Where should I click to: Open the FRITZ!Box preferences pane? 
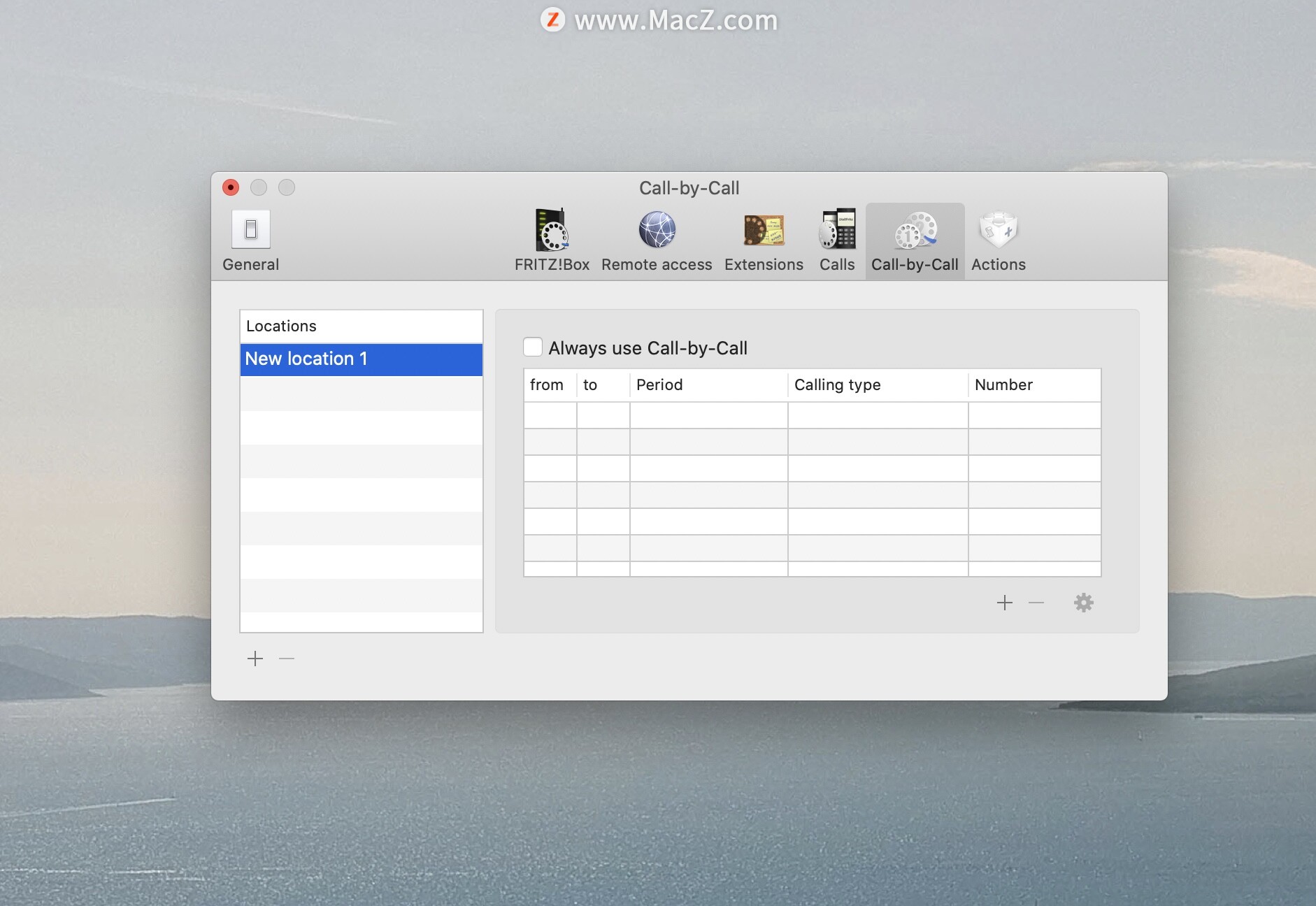coord(552,241)
